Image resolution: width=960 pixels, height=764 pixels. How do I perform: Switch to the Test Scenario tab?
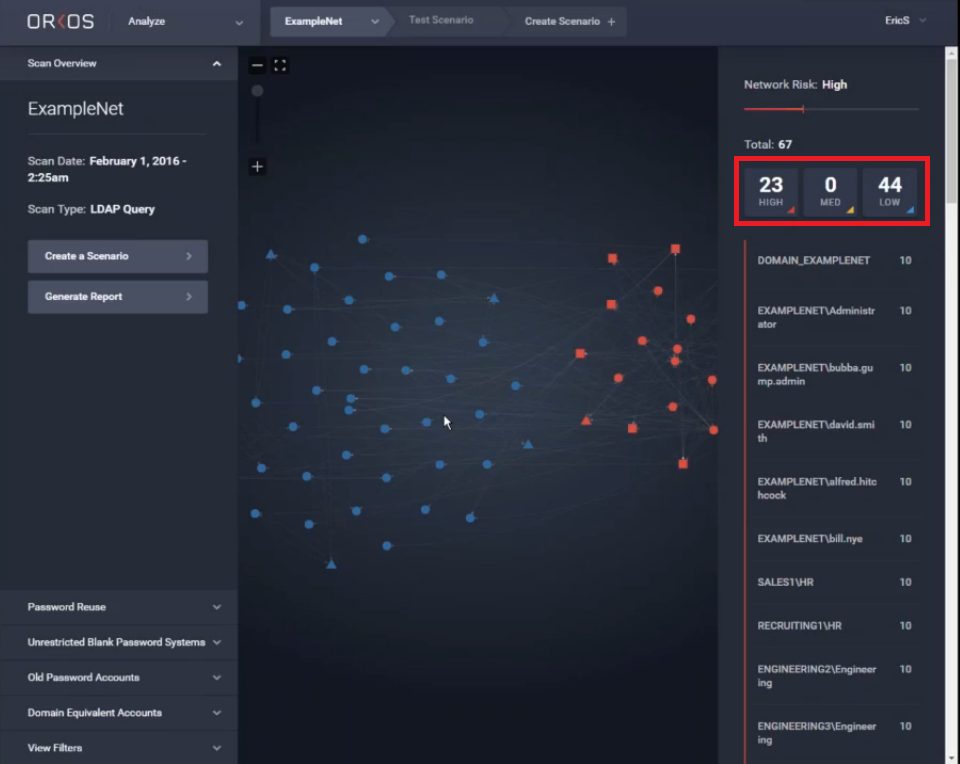click(441, 21)
